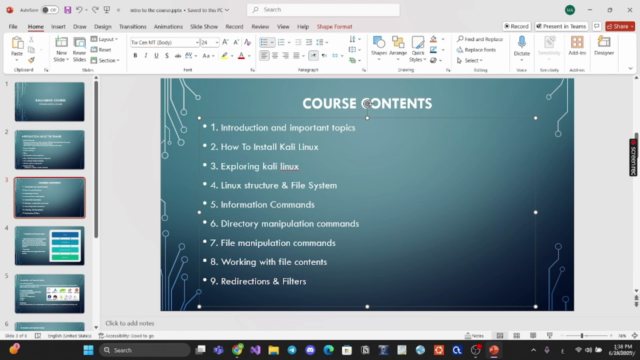Open comments pane icon near Share
The image size is (640, 360).
597,26
